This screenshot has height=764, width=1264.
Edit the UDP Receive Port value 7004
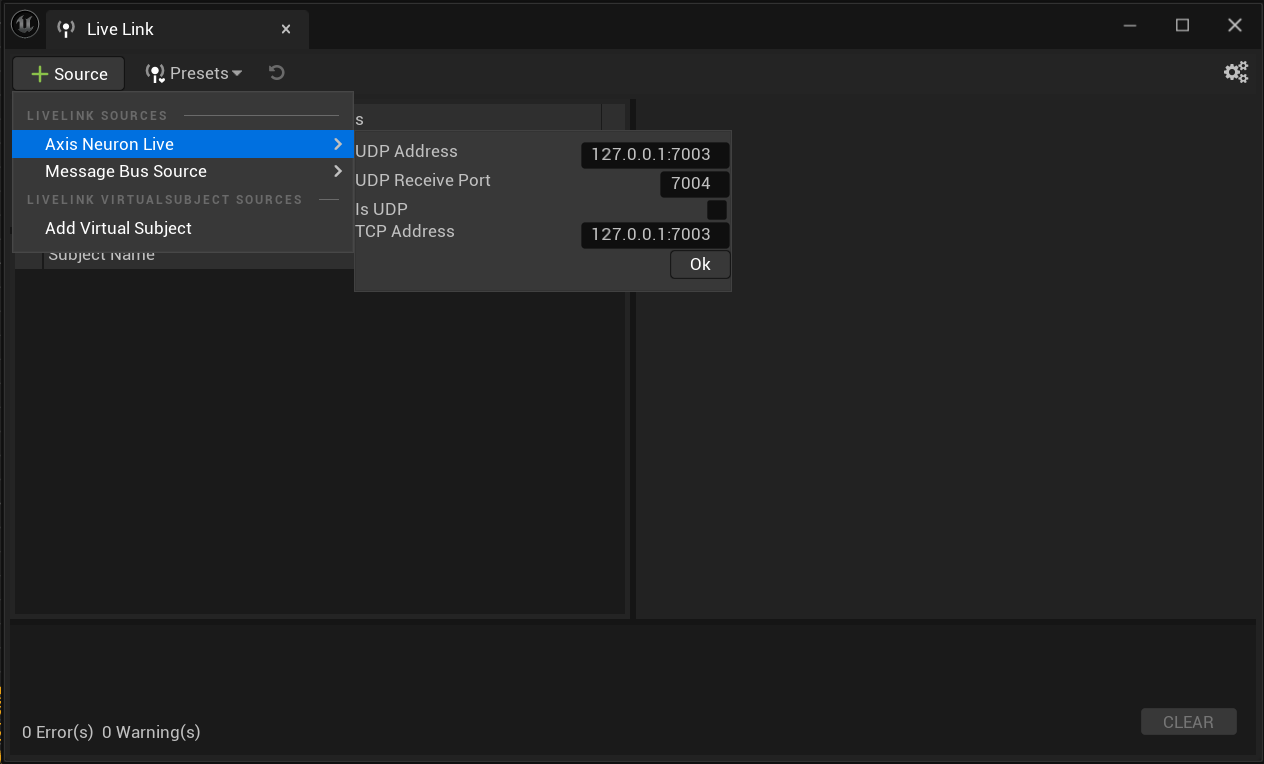(694, 184)
